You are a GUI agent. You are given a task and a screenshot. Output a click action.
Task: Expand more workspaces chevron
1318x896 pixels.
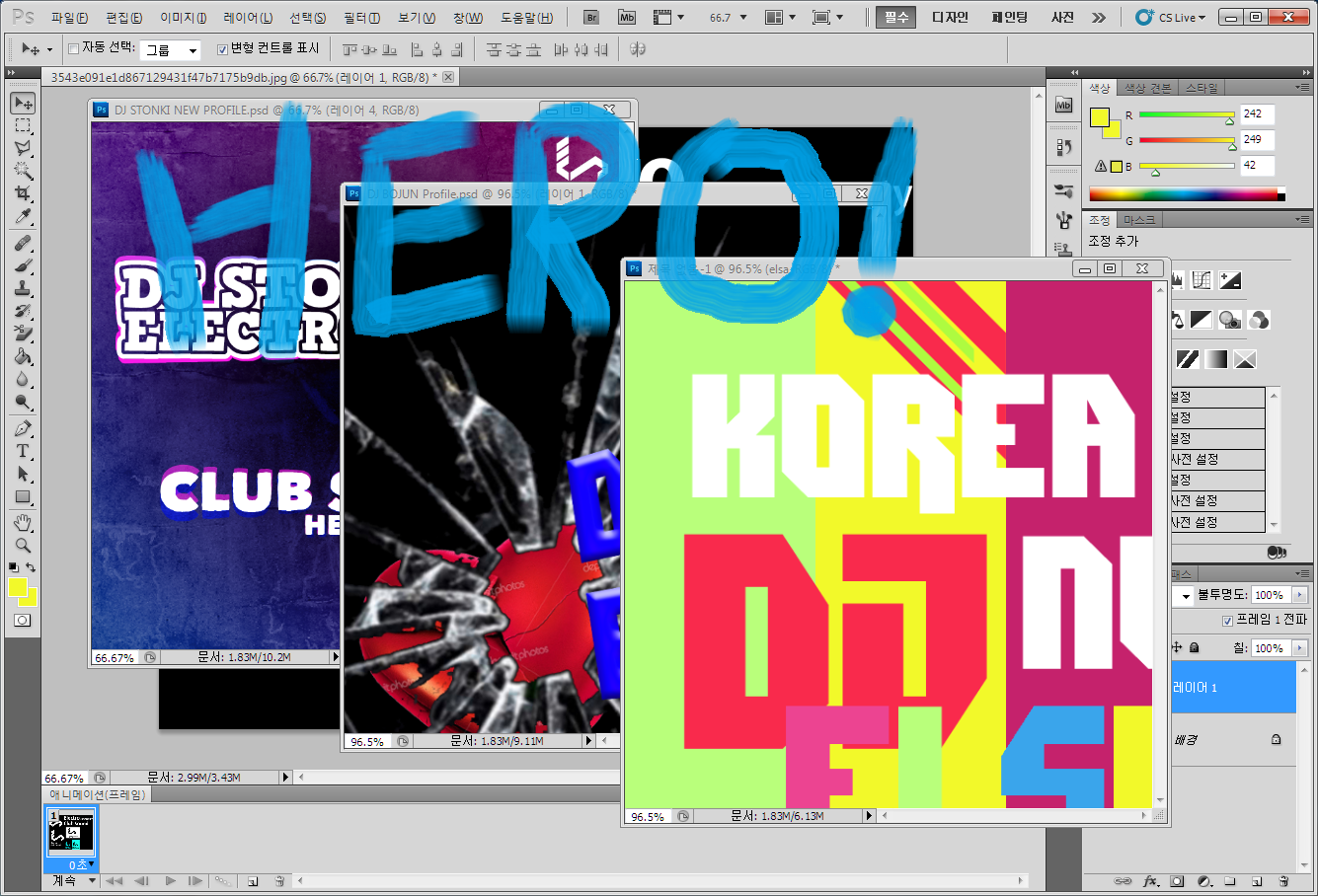pyautogui.click(x=1099, y=18)
